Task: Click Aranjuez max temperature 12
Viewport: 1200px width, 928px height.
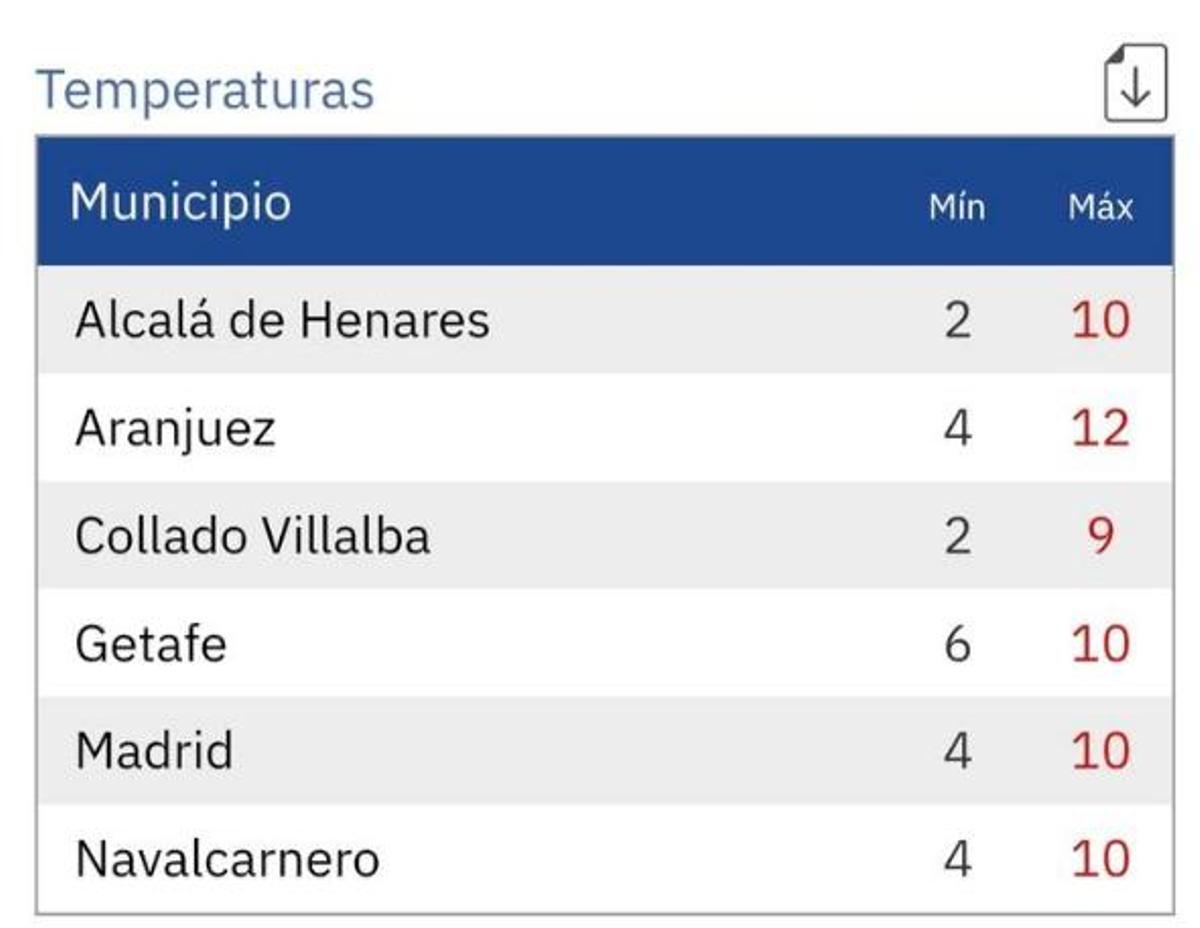Action: coord(1100,429)
